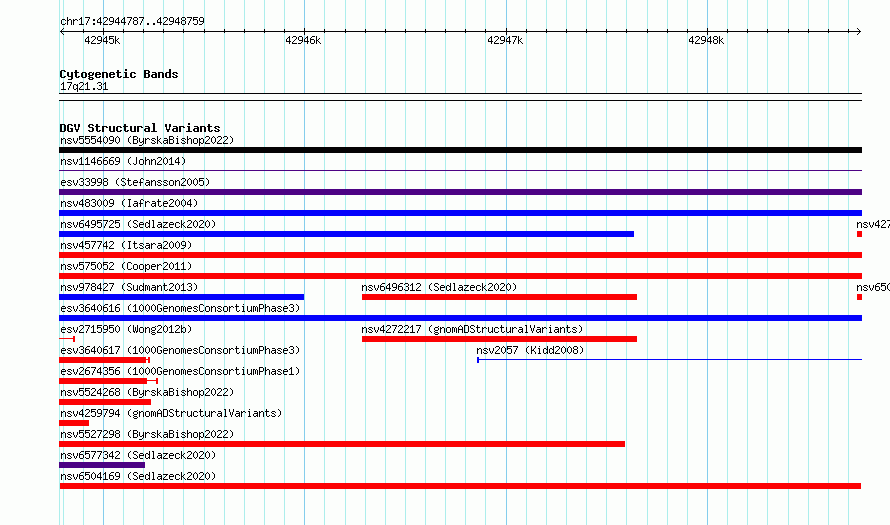Click the red nsv575052 variant bar
This screenshot has height=525, width=890.
click(x=460, y=276)
